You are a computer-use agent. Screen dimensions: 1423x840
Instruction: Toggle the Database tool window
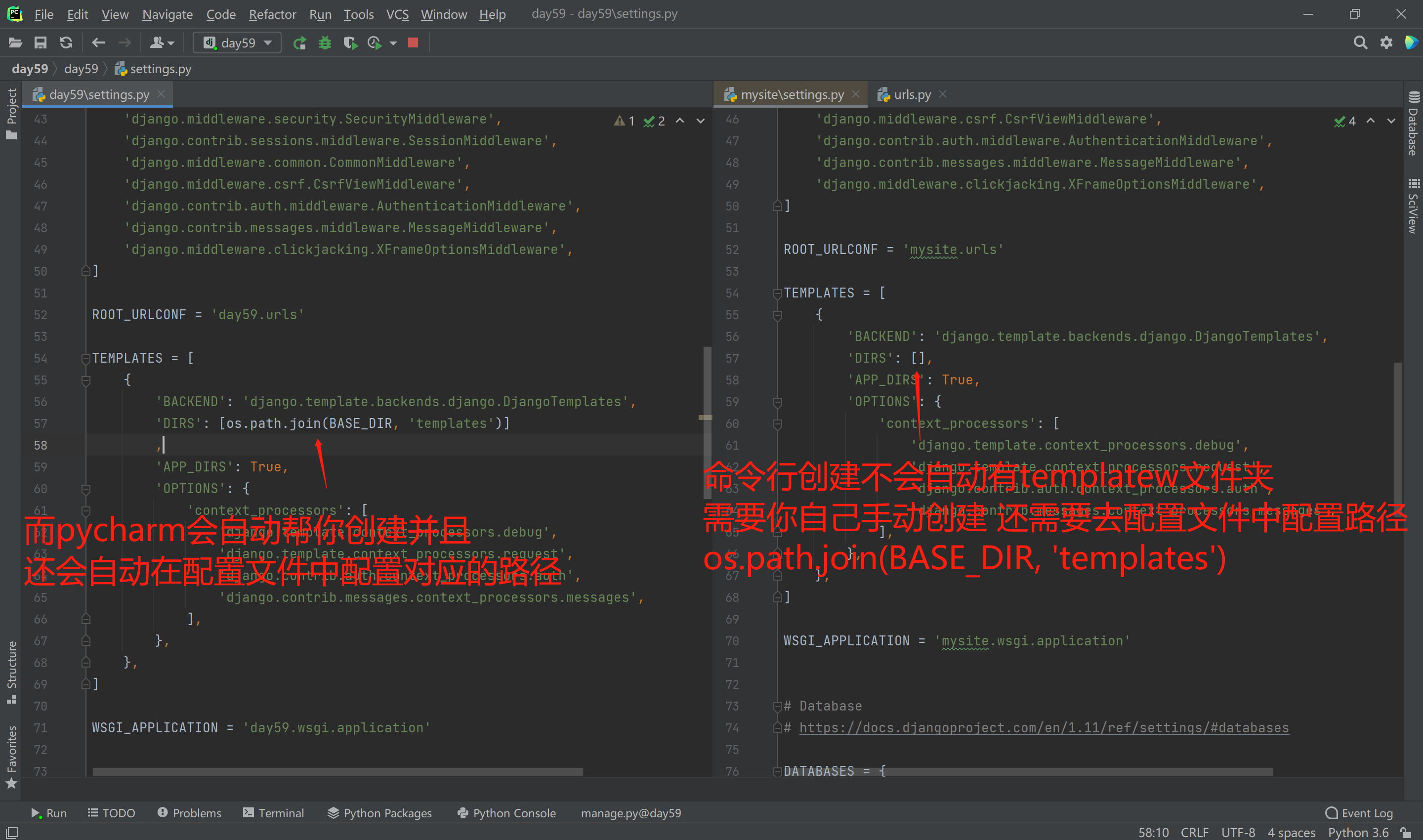1414,124
